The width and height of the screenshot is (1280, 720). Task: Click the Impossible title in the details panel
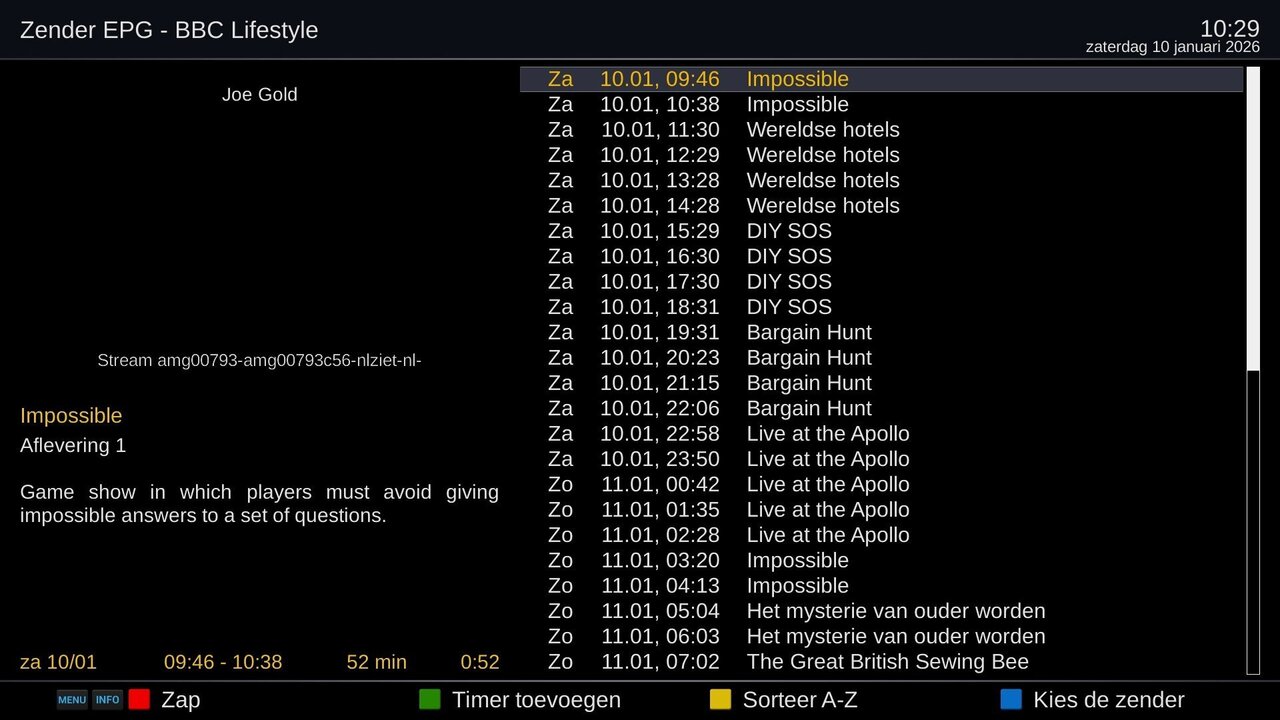71,416
